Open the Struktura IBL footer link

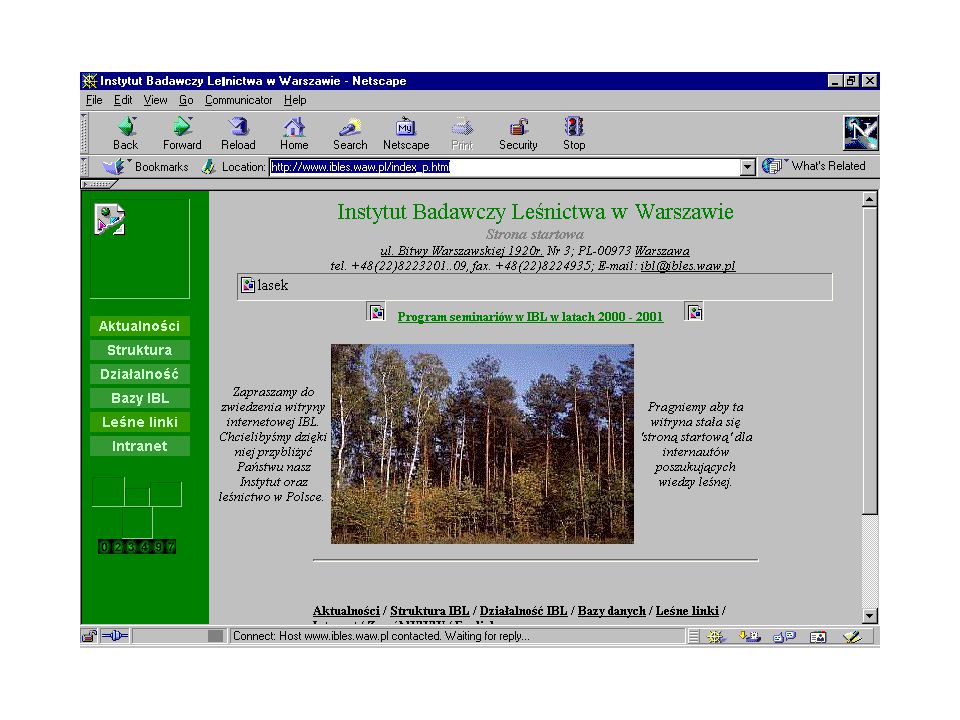(430, 610)
